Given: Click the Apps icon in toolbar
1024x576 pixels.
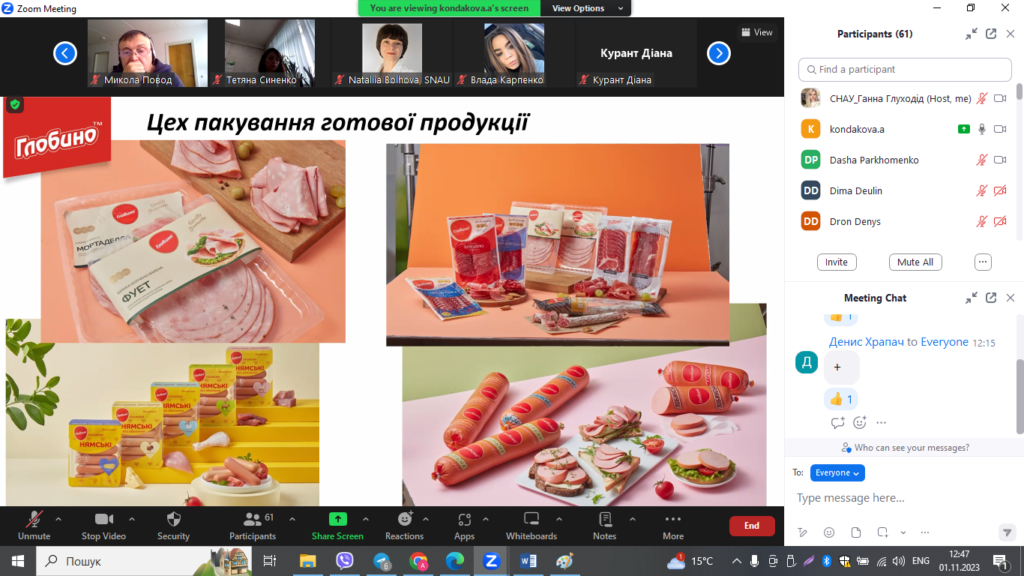Looking at the screenshot, I should [x=464, y=520].
